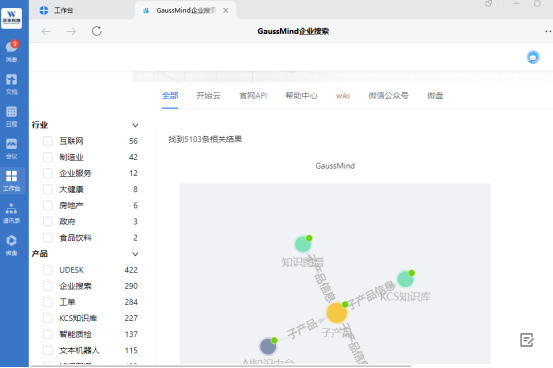Check the 智能质检 product filter

pyautogui.click(x=48, y=334)
